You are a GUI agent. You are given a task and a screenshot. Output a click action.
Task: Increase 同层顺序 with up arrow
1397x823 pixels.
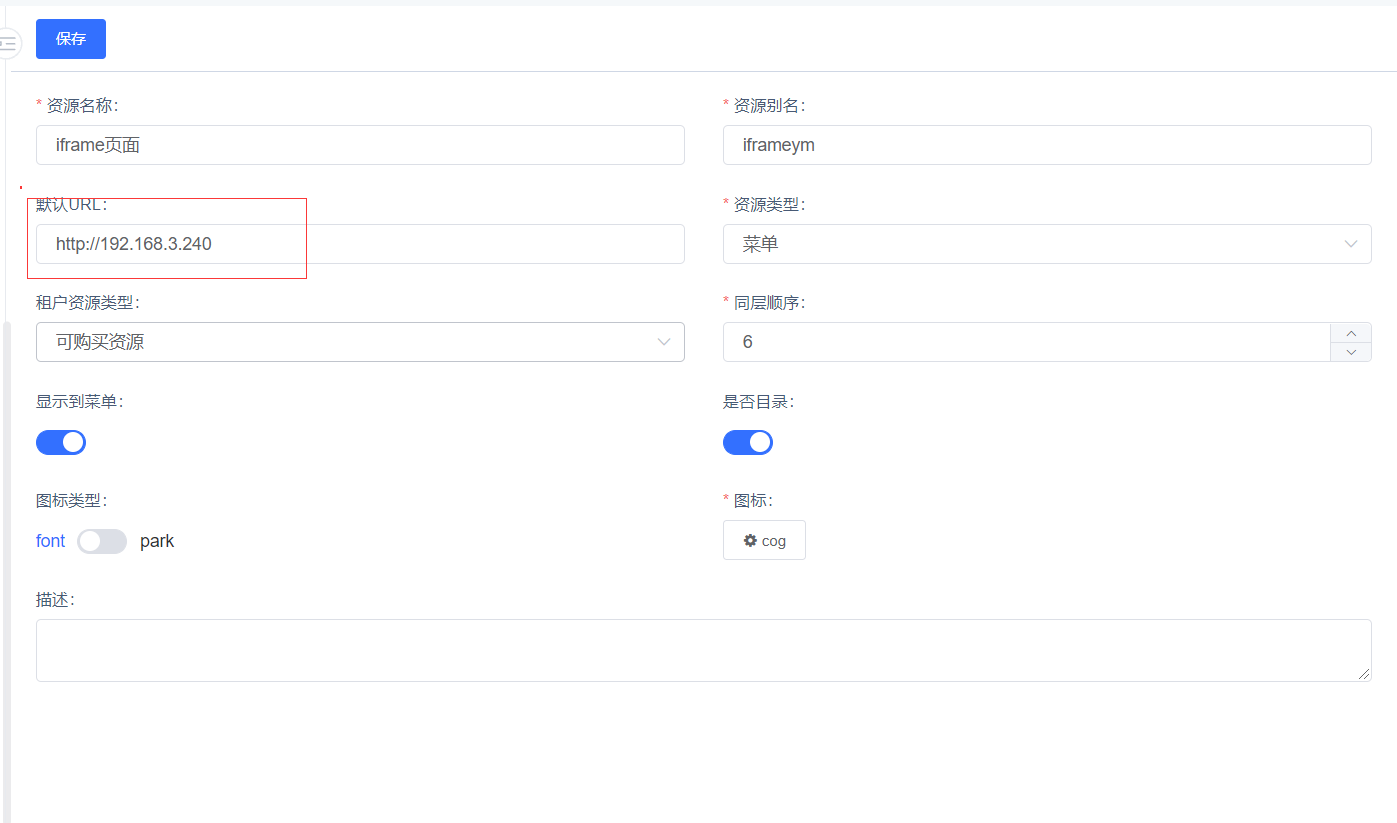pos(1351,333)
